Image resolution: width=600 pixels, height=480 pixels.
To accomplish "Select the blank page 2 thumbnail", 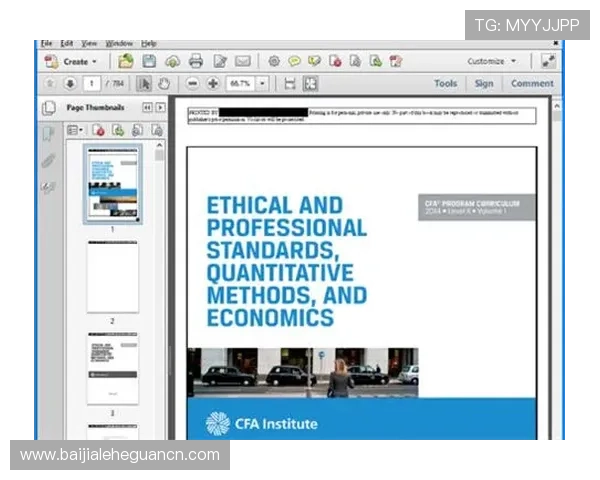I will (x=112, y=277).
